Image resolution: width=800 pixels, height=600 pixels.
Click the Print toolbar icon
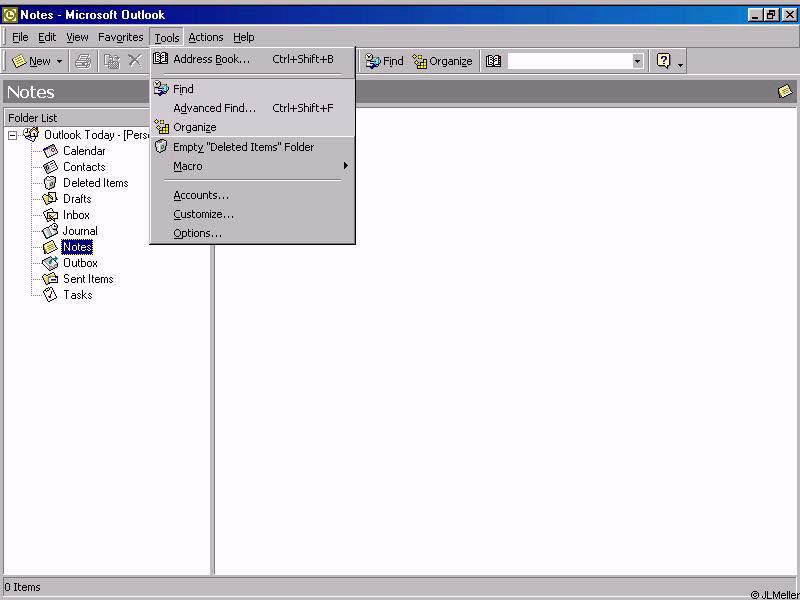[83, 61]
